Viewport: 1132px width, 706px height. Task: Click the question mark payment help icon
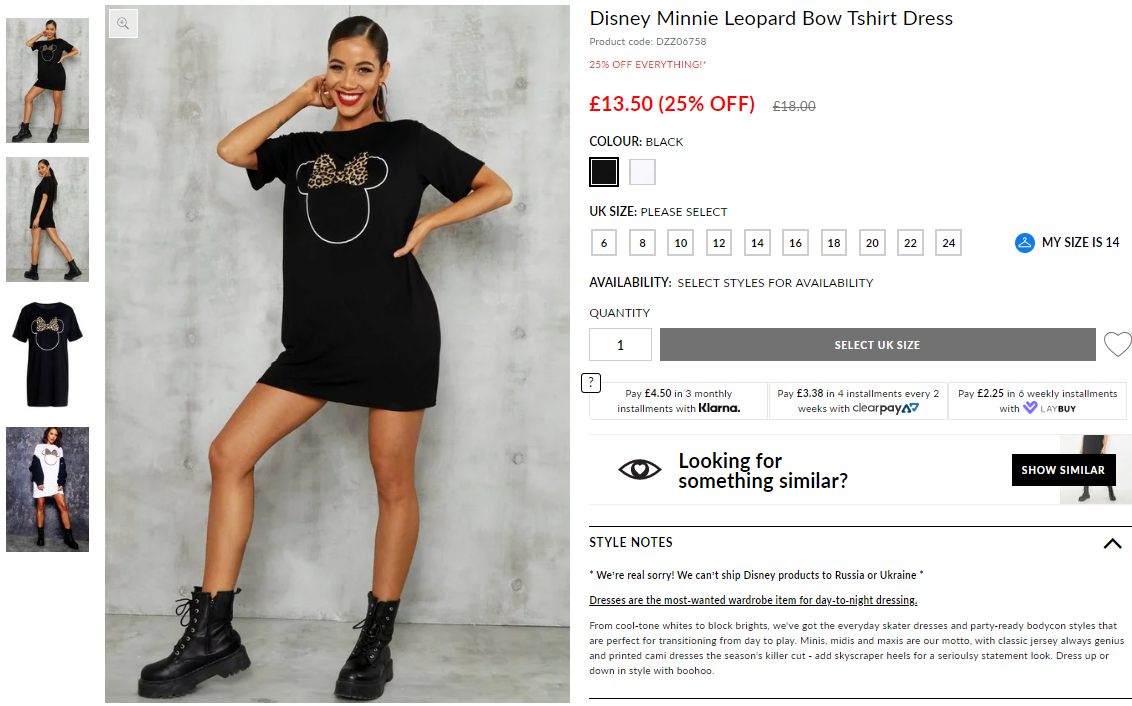[591, 383]
